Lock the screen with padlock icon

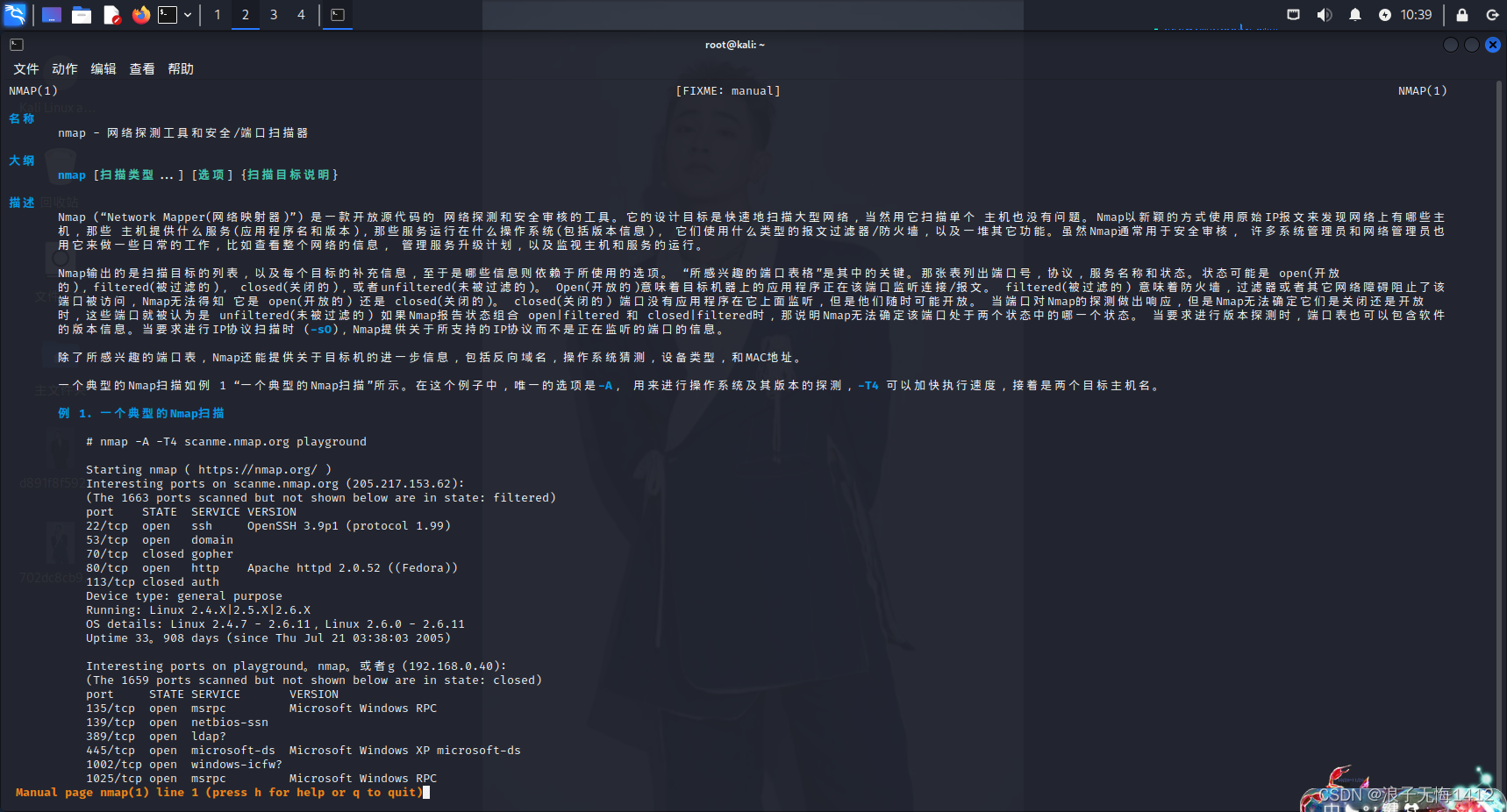click(1462, 15)
